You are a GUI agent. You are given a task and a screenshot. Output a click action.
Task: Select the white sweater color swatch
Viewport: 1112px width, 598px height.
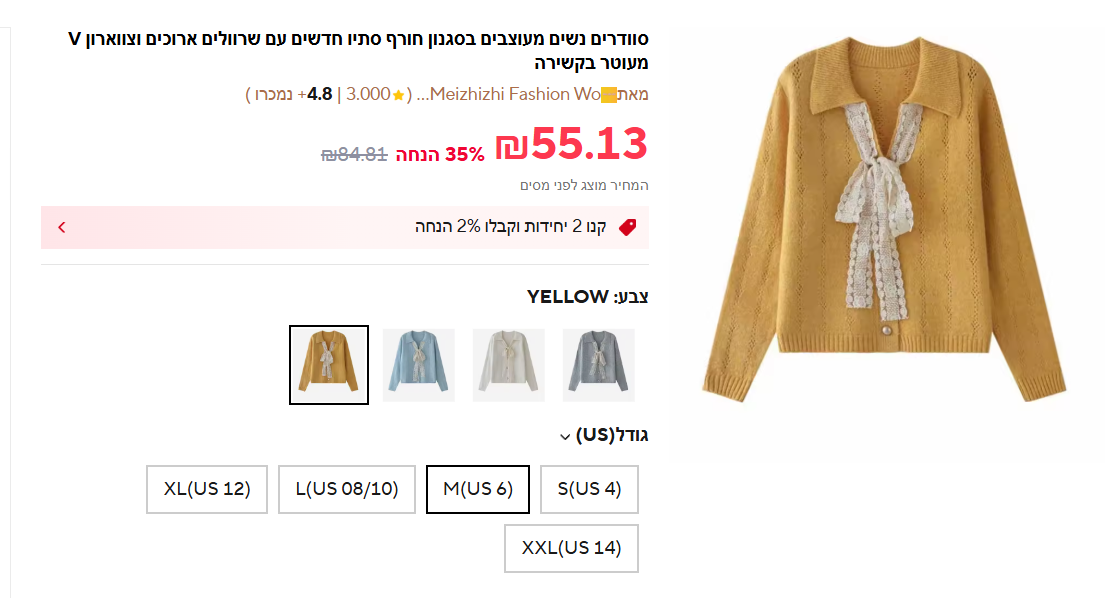[x=509, y=365]
